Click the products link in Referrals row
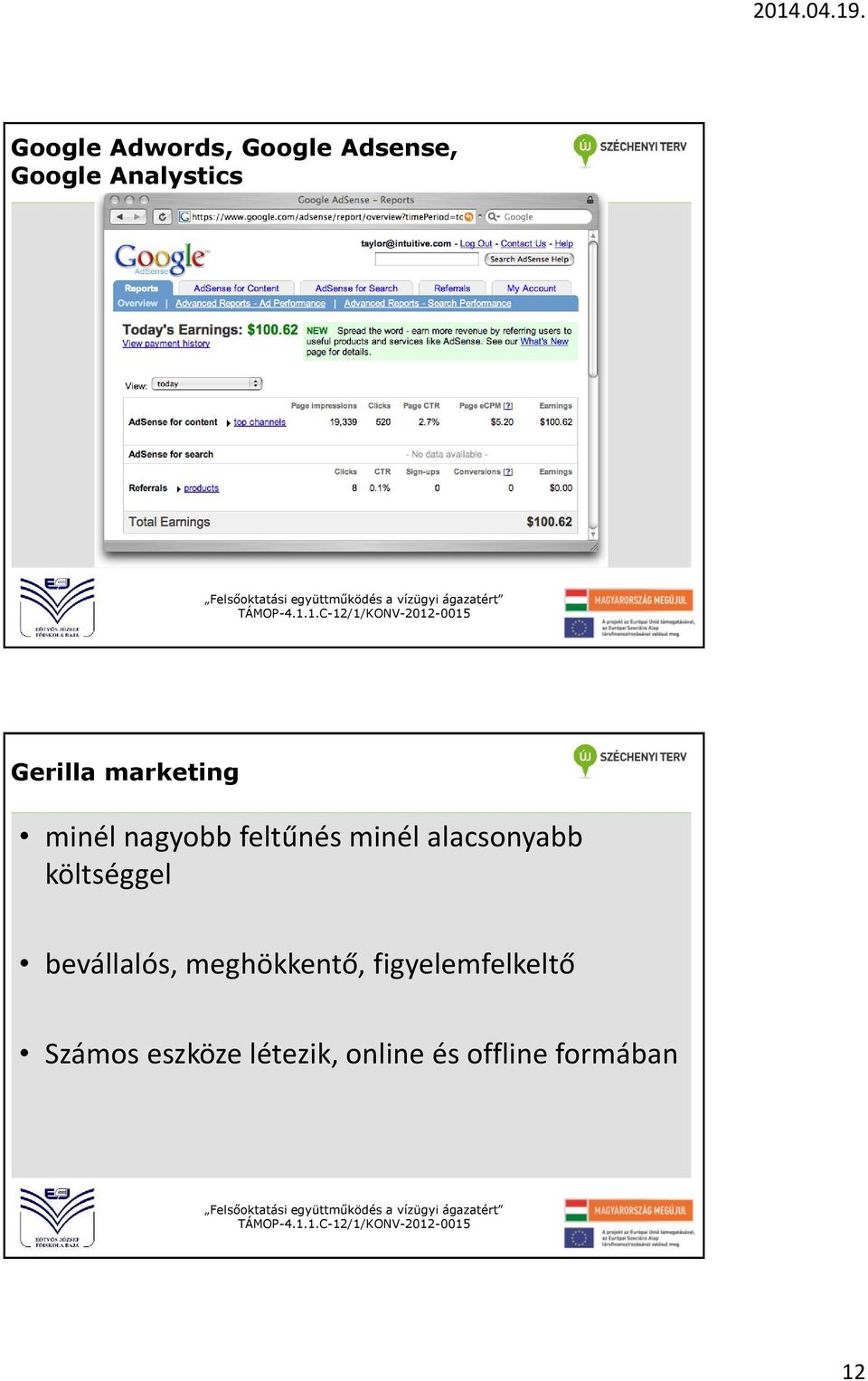The height and width of the screenshot is (1381, 868). point(202,488)
